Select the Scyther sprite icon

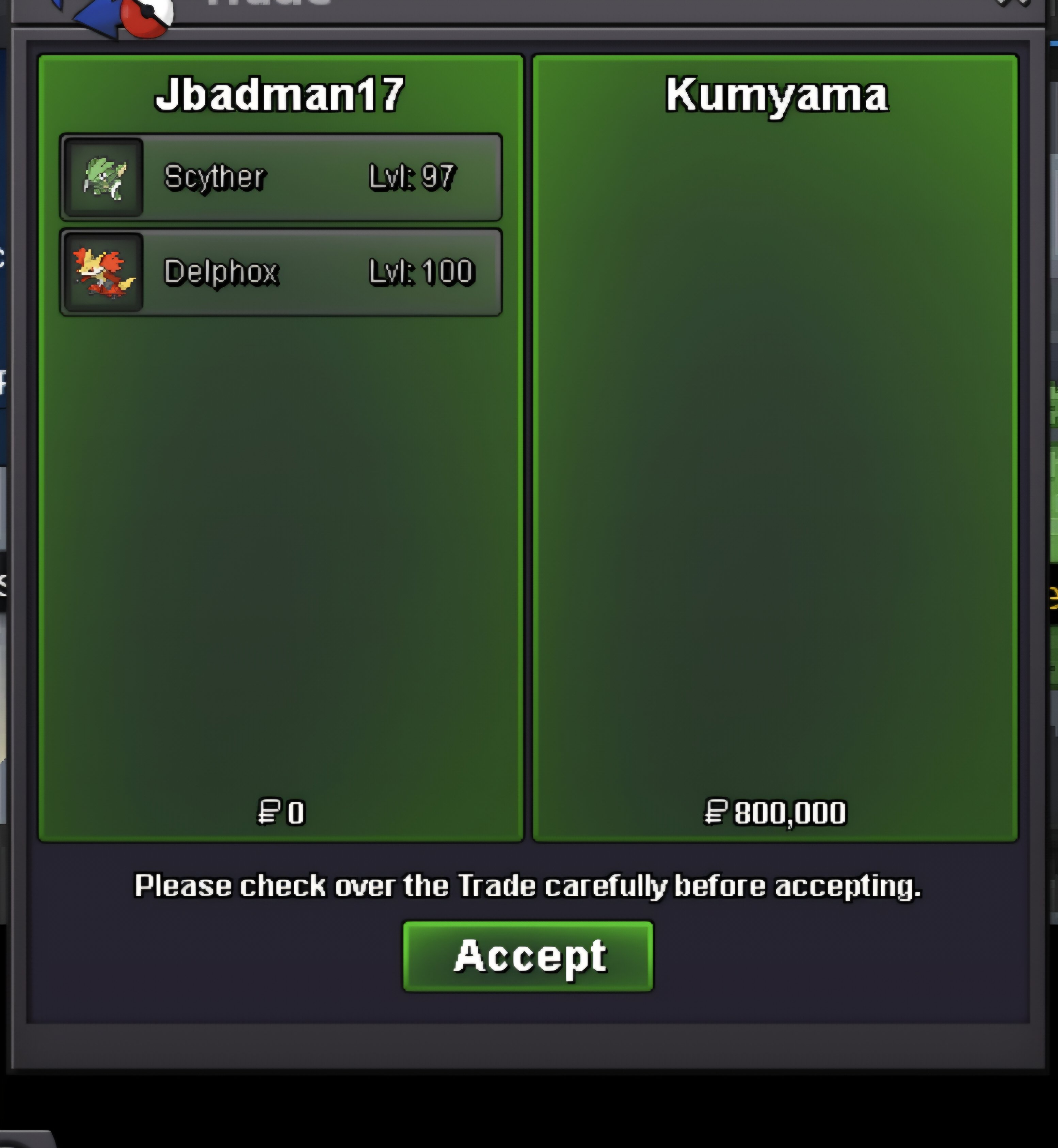[103, 177]
